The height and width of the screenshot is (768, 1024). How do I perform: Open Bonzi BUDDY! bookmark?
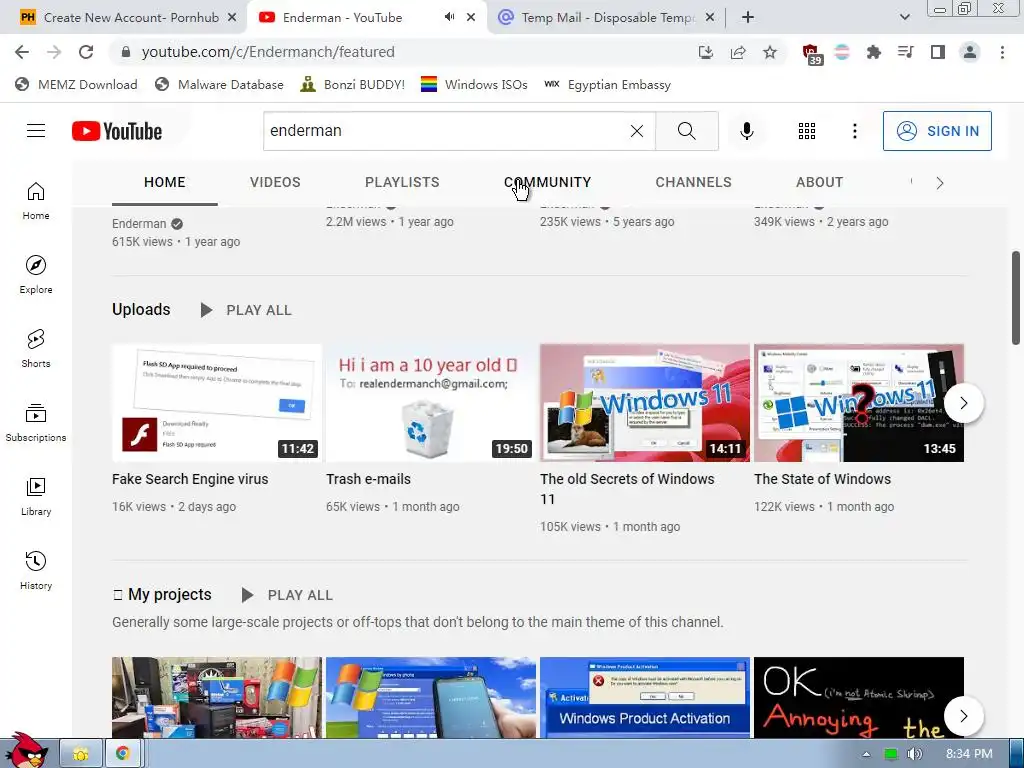point(352,84)
